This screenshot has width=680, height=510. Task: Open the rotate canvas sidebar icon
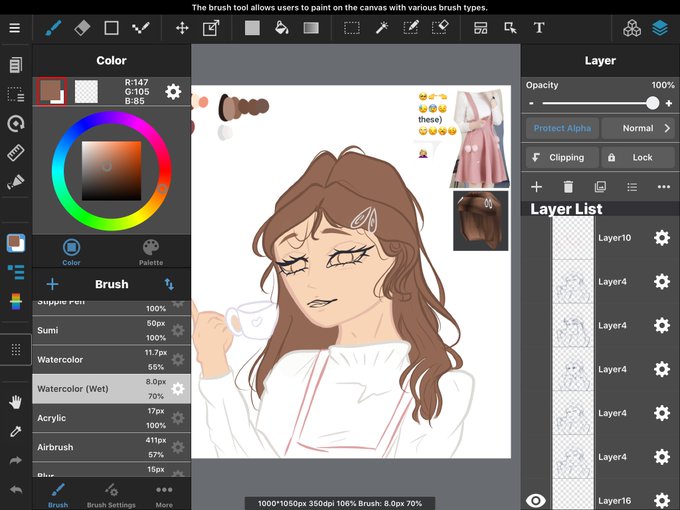16,124
